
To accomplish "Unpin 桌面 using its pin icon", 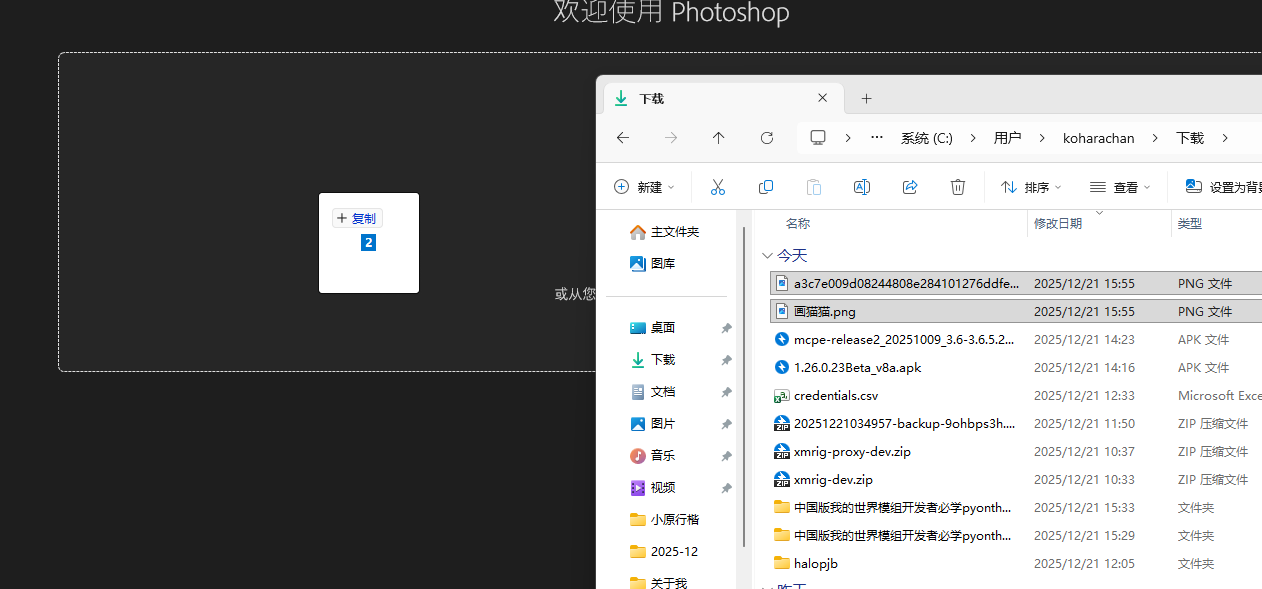I will 727,328.
